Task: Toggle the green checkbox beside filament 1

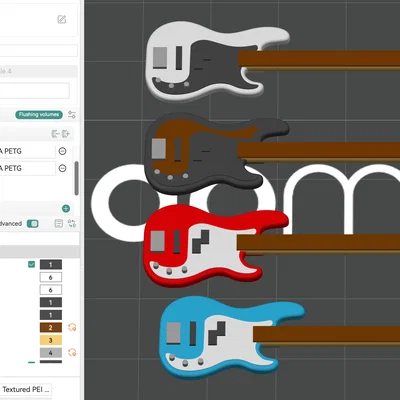Action: (x=31, y=265)
